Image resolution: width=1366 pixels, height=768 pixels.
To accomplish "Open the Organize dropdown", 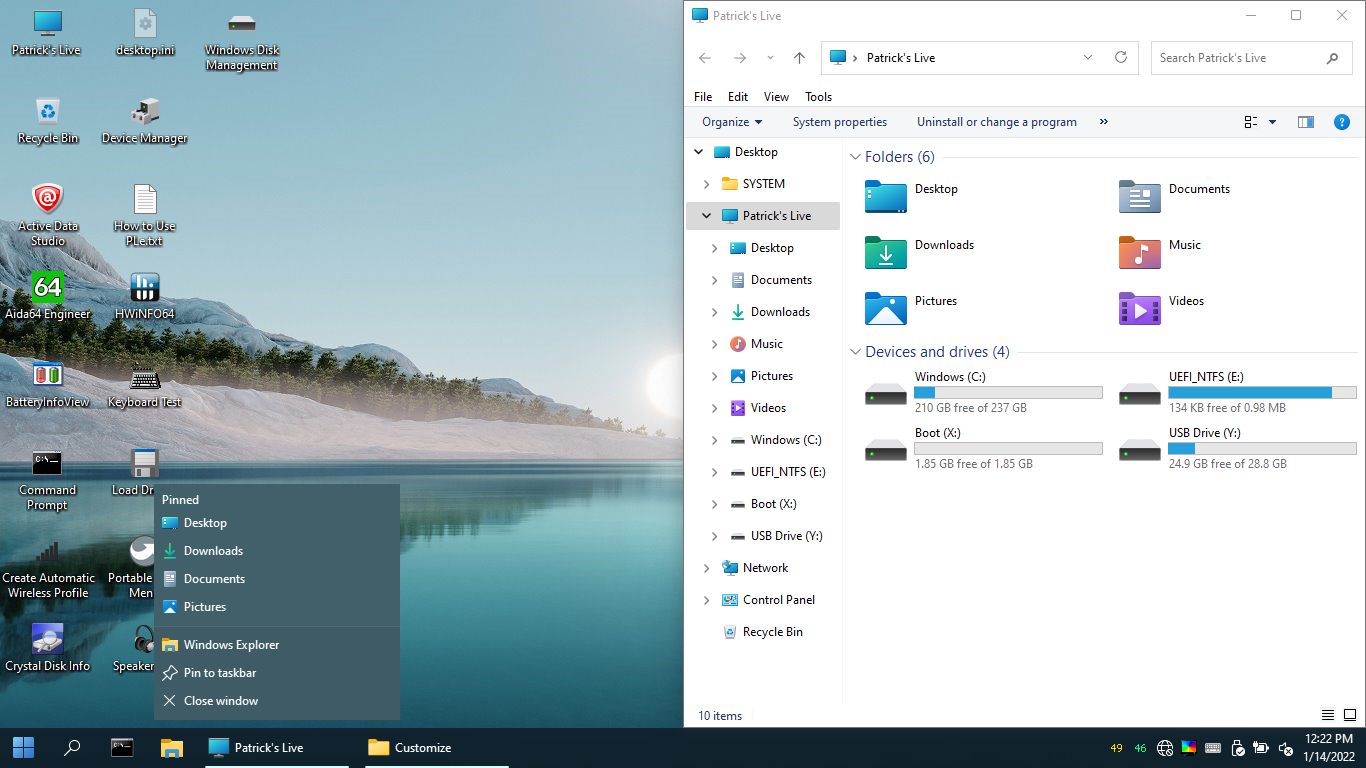I will click(x=732, y=122).
